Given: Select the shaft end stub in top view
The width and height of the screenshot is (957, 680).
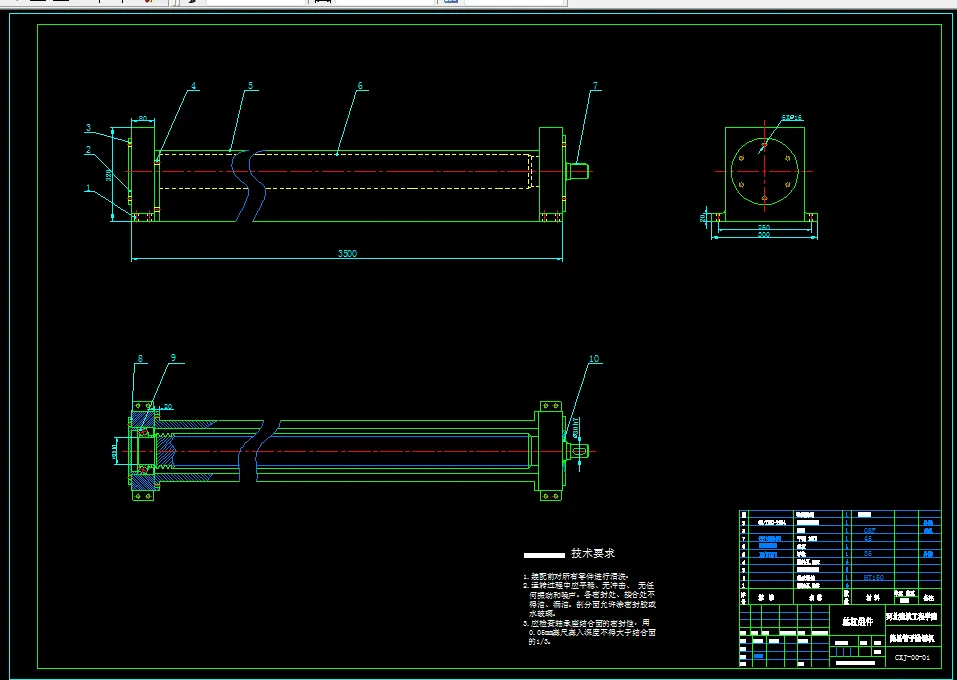Looking at the screenshot, I should click(579, 171).
